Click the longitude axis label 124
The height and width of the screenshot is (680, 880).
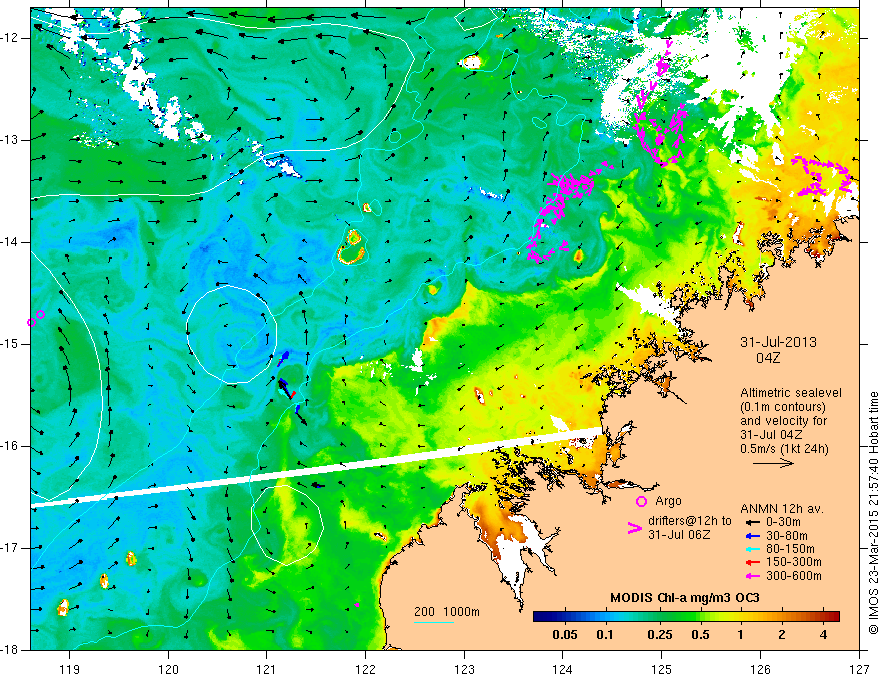point(563,669)
